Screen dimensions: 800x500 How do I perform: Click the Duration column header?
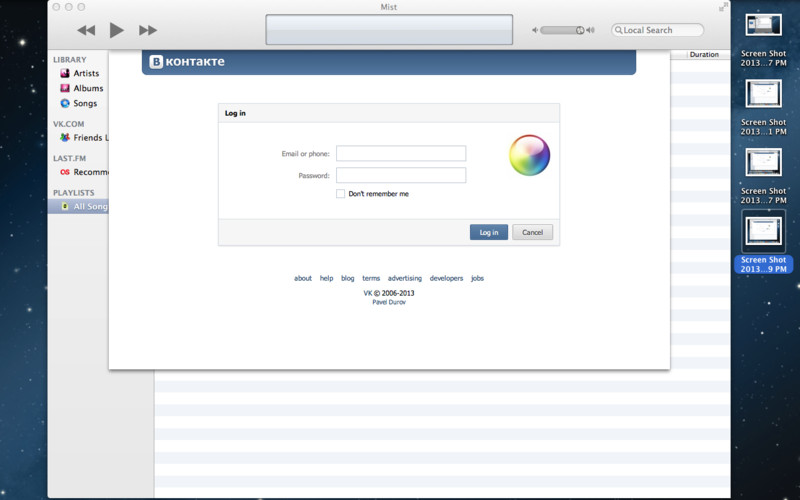point(704,54)
